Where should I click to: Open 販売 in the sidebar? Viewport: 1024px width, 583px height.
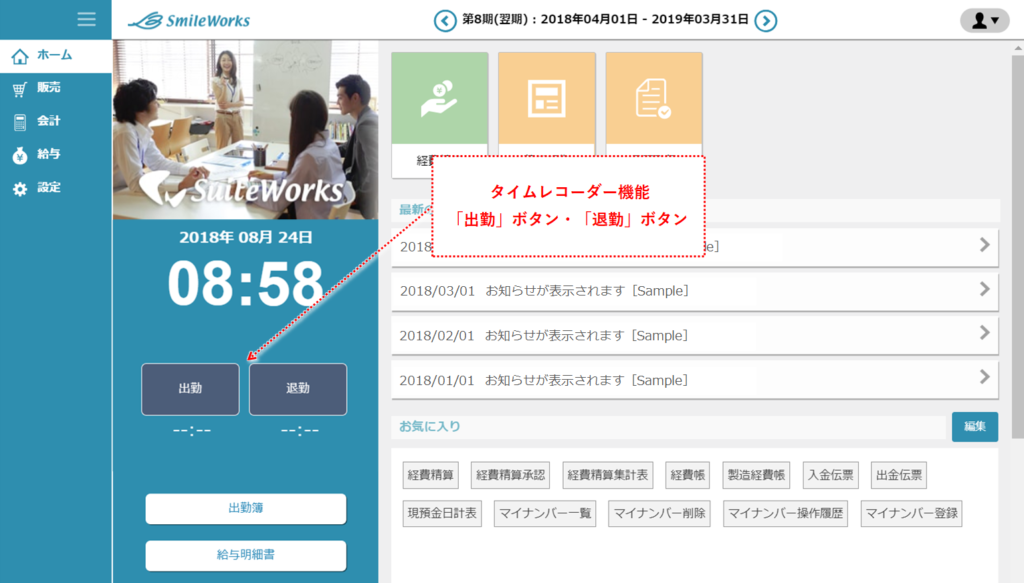[x=56, y=88]
